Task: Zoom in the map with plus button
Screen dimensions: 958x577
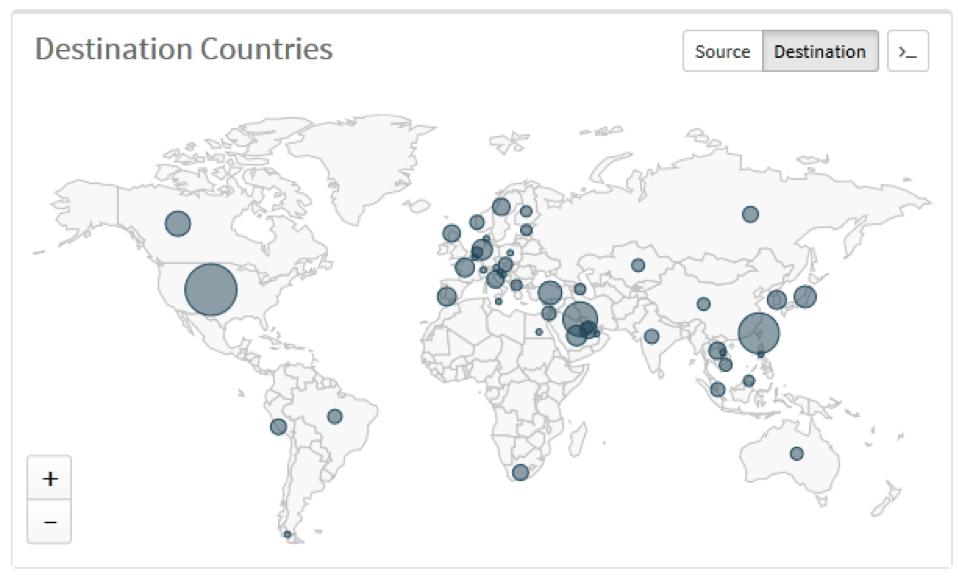Action: (49, 478)
